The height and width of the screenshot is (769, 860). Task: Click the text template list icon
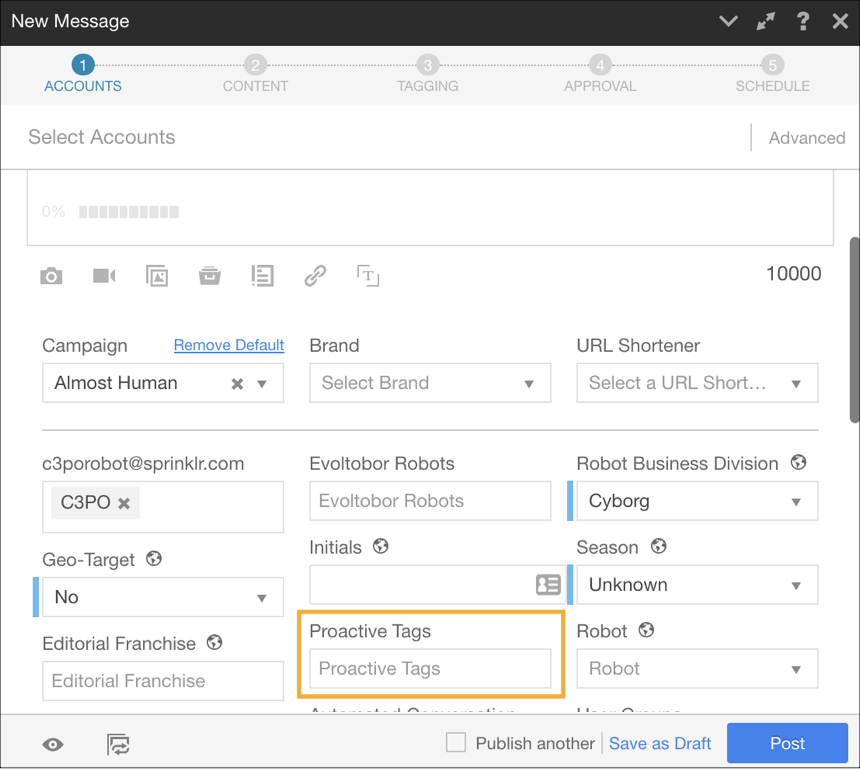point(262,276)
